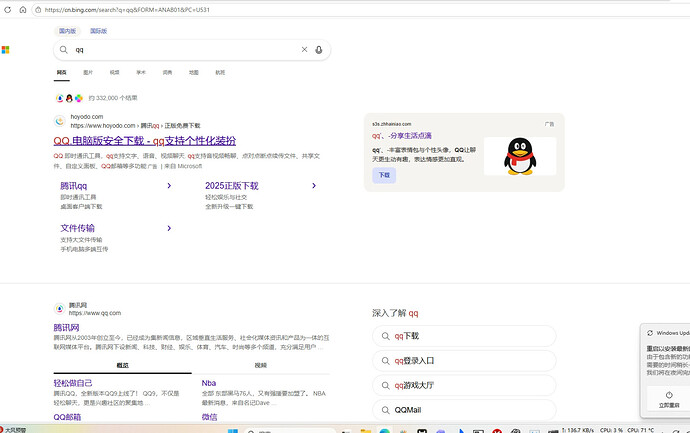Screen dimensions: 690x433
Task: Open Microsoft logo on Bing page
Action: [5, 50]
